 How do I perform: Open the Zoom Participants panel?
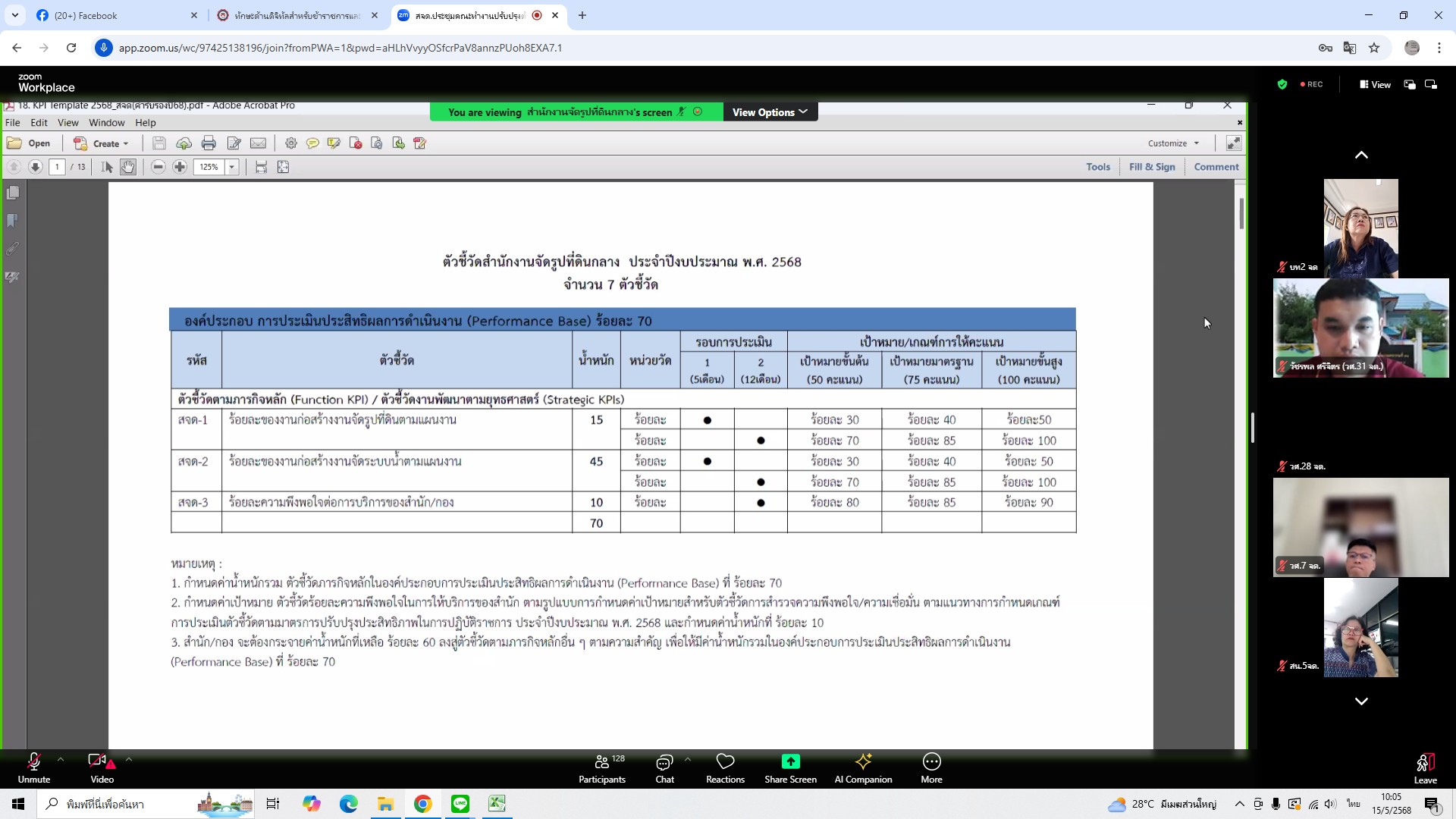click(602, 768)
